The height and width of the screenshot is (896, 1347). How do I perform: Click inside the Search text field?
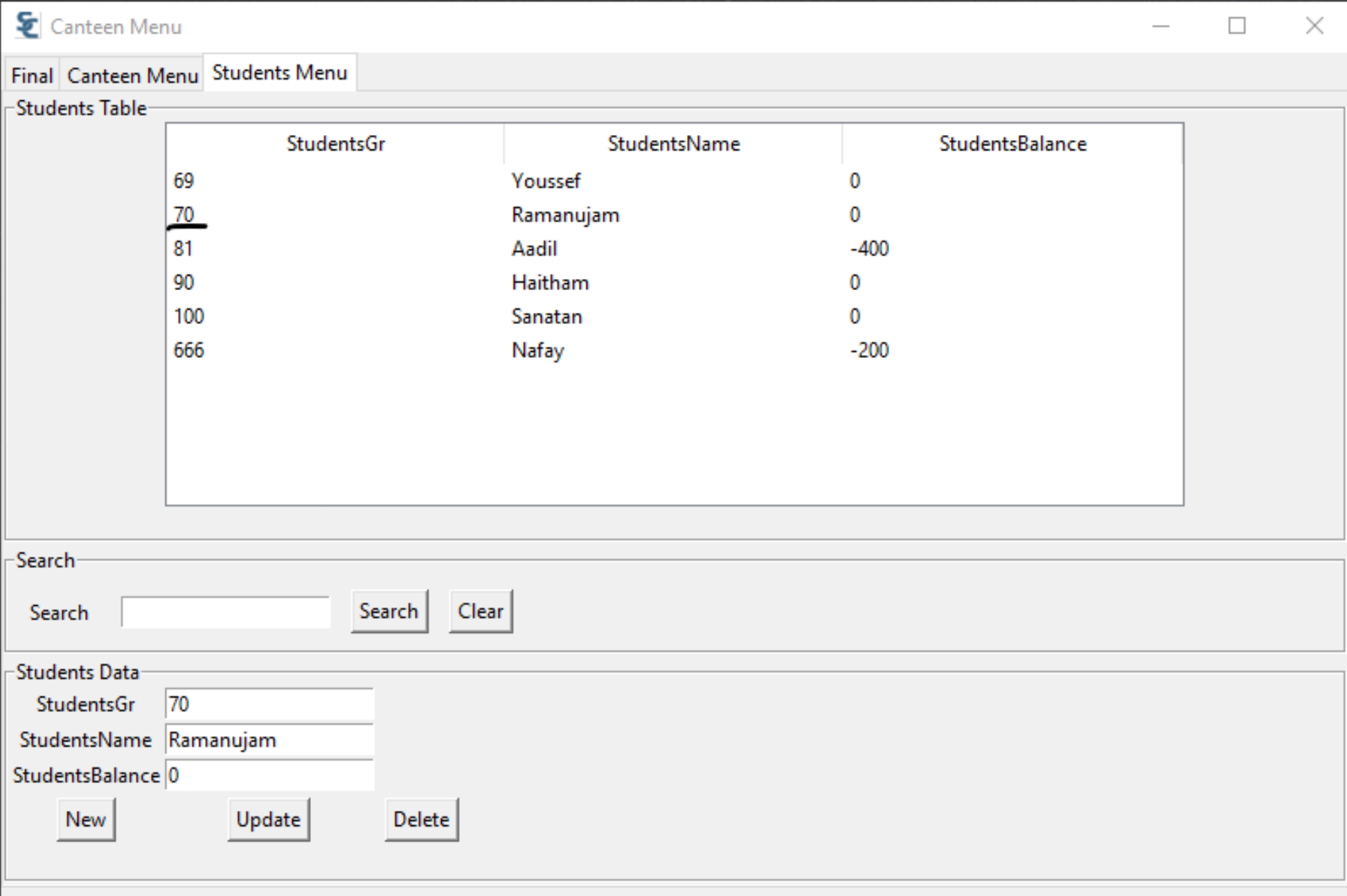224,612
